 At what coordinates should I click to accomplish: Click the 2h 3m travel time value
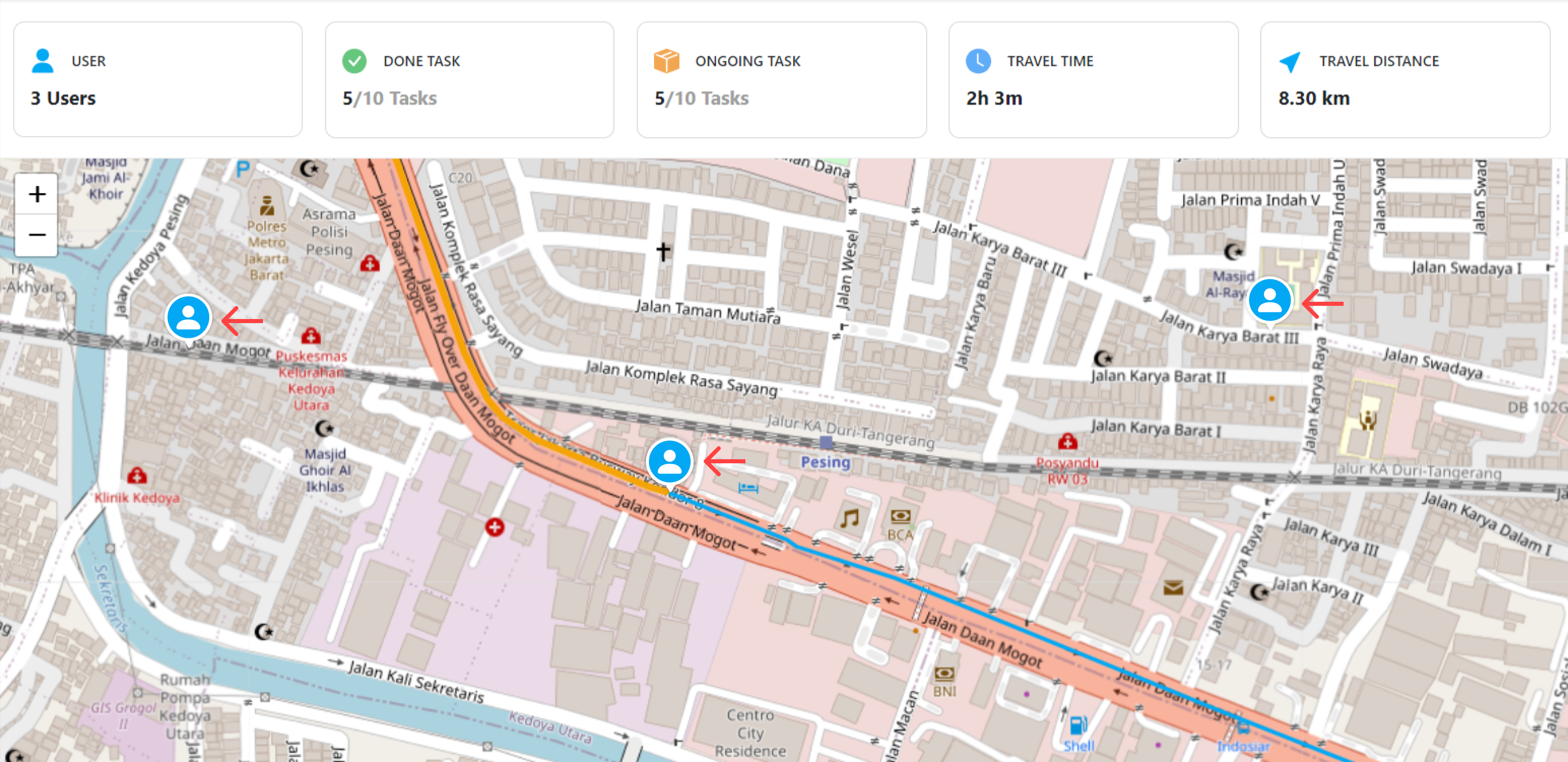pyautogui.click(x=994, y=98)
